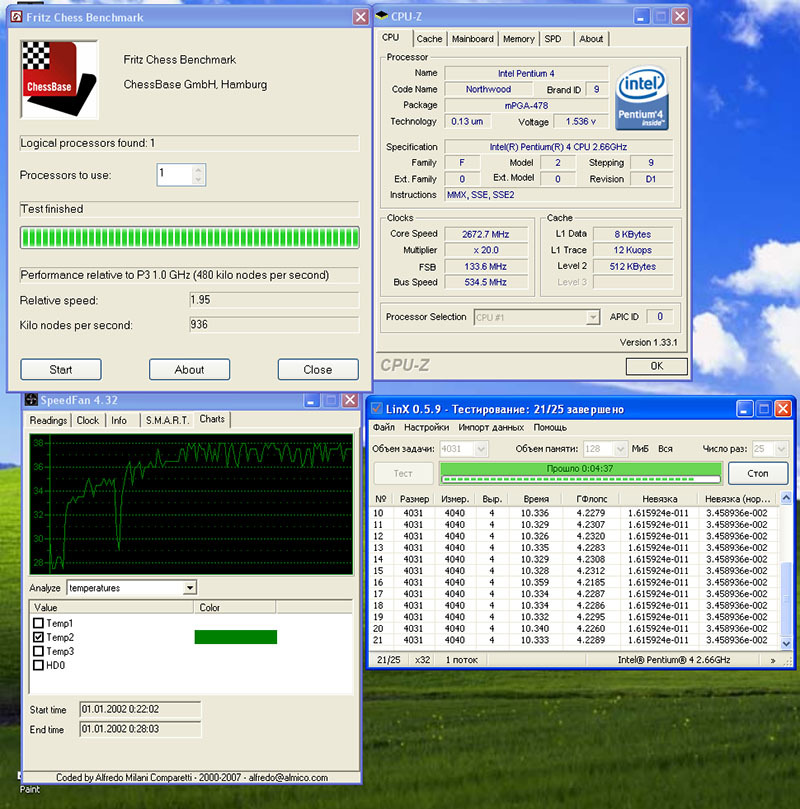
Task: Open the Настройки menu in LinX
Action: pyautogui.click(x=427, y=427)
